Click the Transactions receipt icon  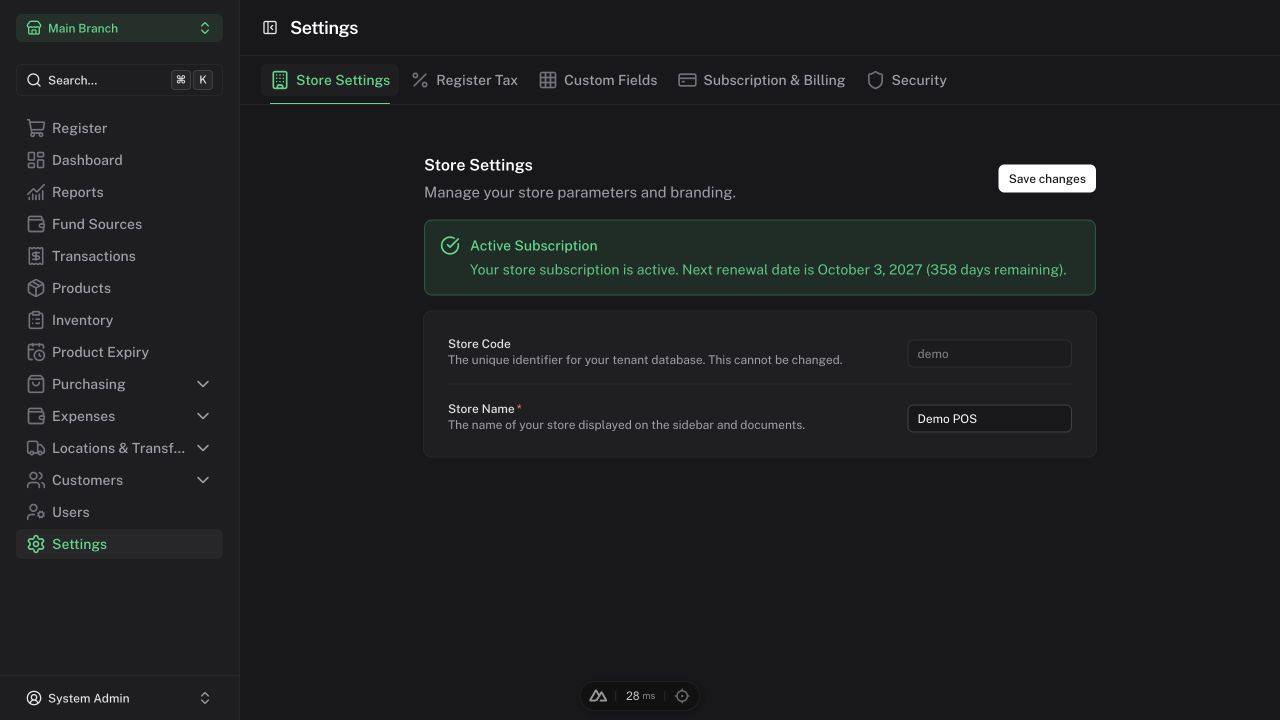tap(36, 256)
